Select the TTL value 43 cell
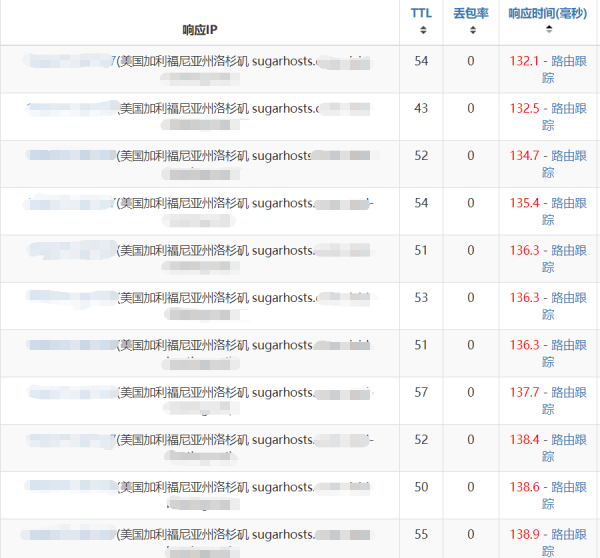Screen dimensions: 600x558 [421, 108]
